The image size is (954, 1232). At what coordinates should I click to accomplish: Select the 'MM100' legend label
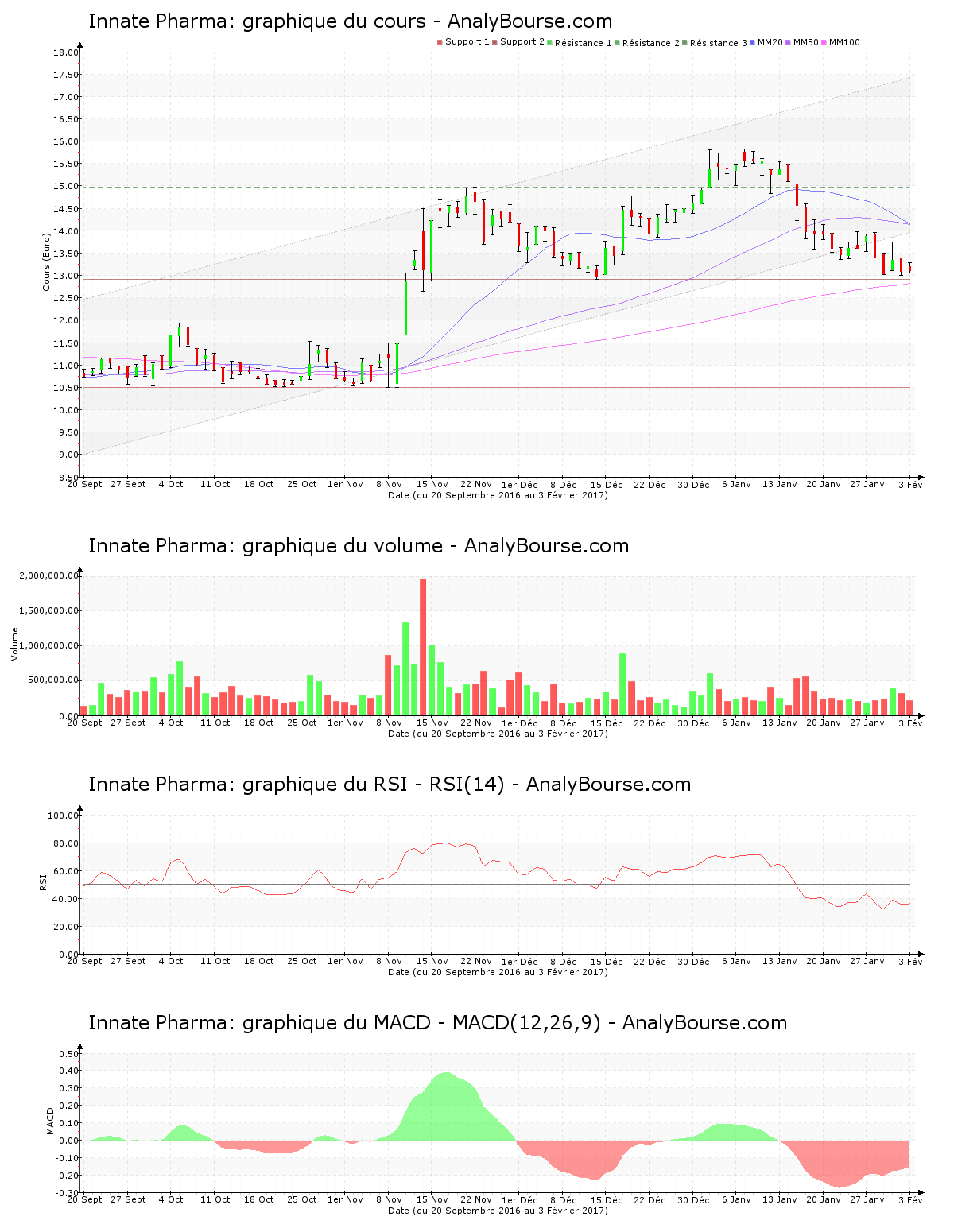point(845,42)
